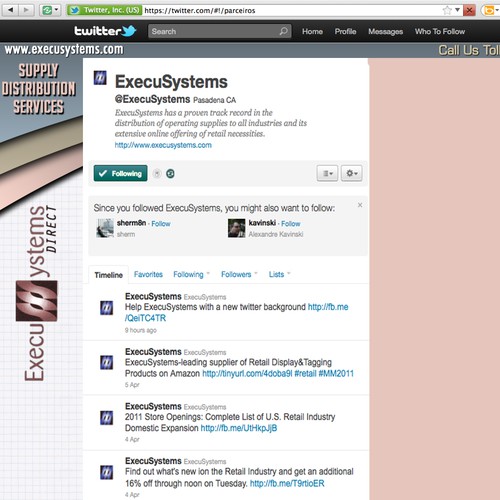Switch to Favorites tab
500x500 pixels.
click(x=148, y=274)
